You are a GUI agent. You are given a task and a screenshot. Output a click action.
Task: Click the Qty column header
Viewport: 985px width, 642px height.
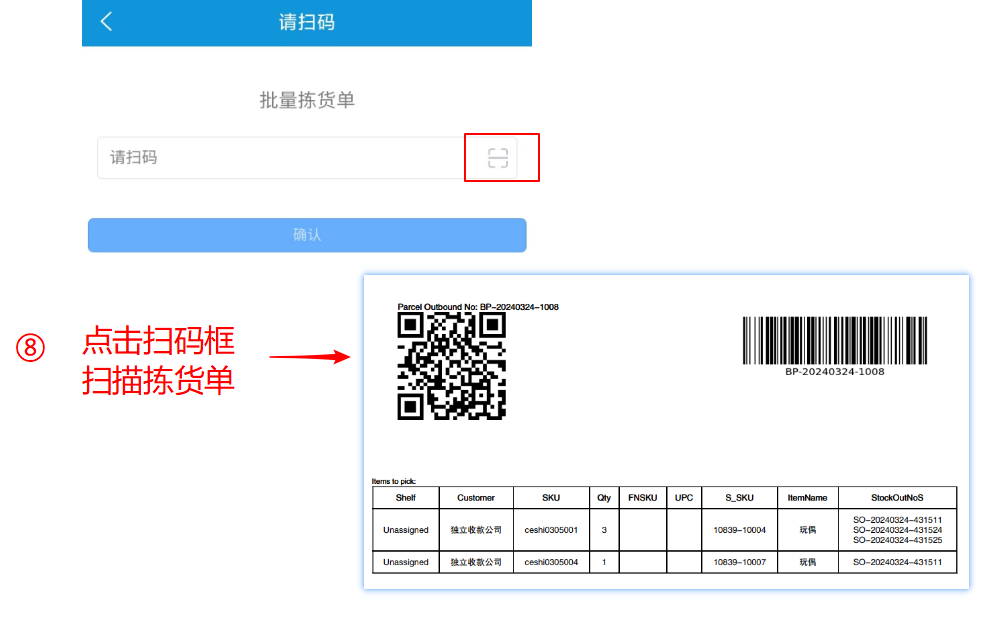pyautogui.click(x=604, y=498)
